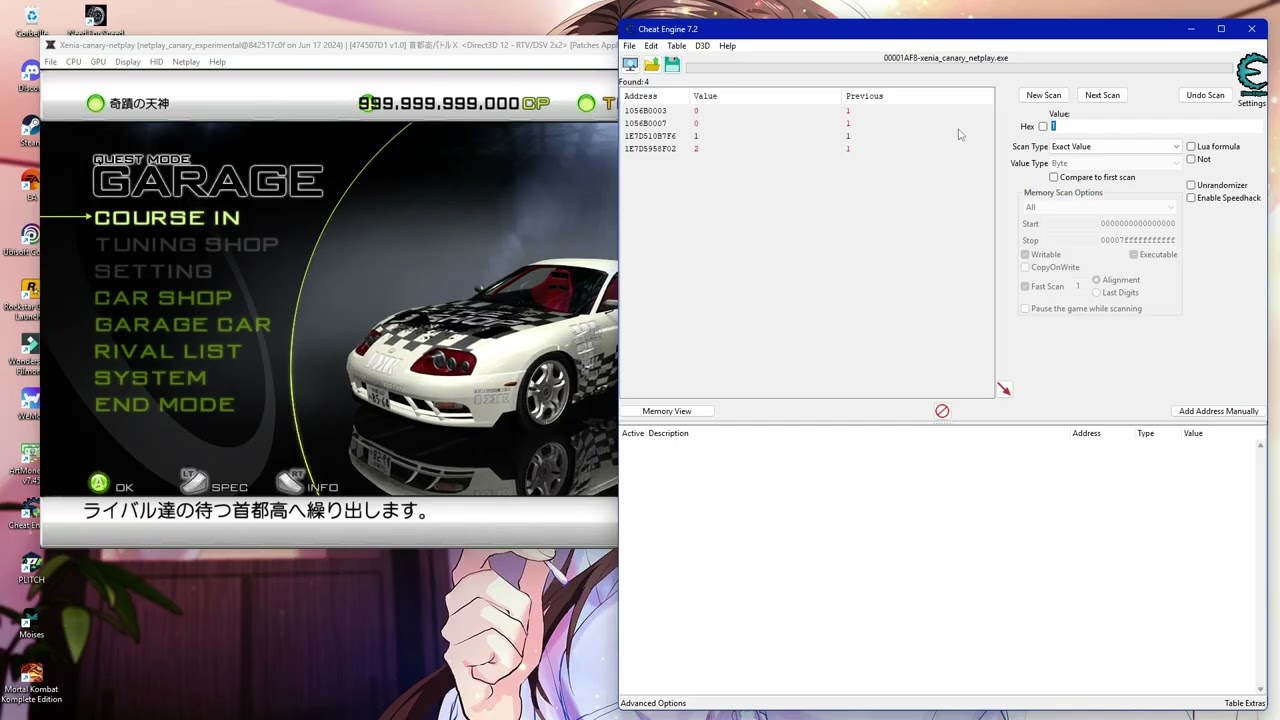Open Cheat Engine Help menu
1280x720 pixels.
[x=727, y=46]
